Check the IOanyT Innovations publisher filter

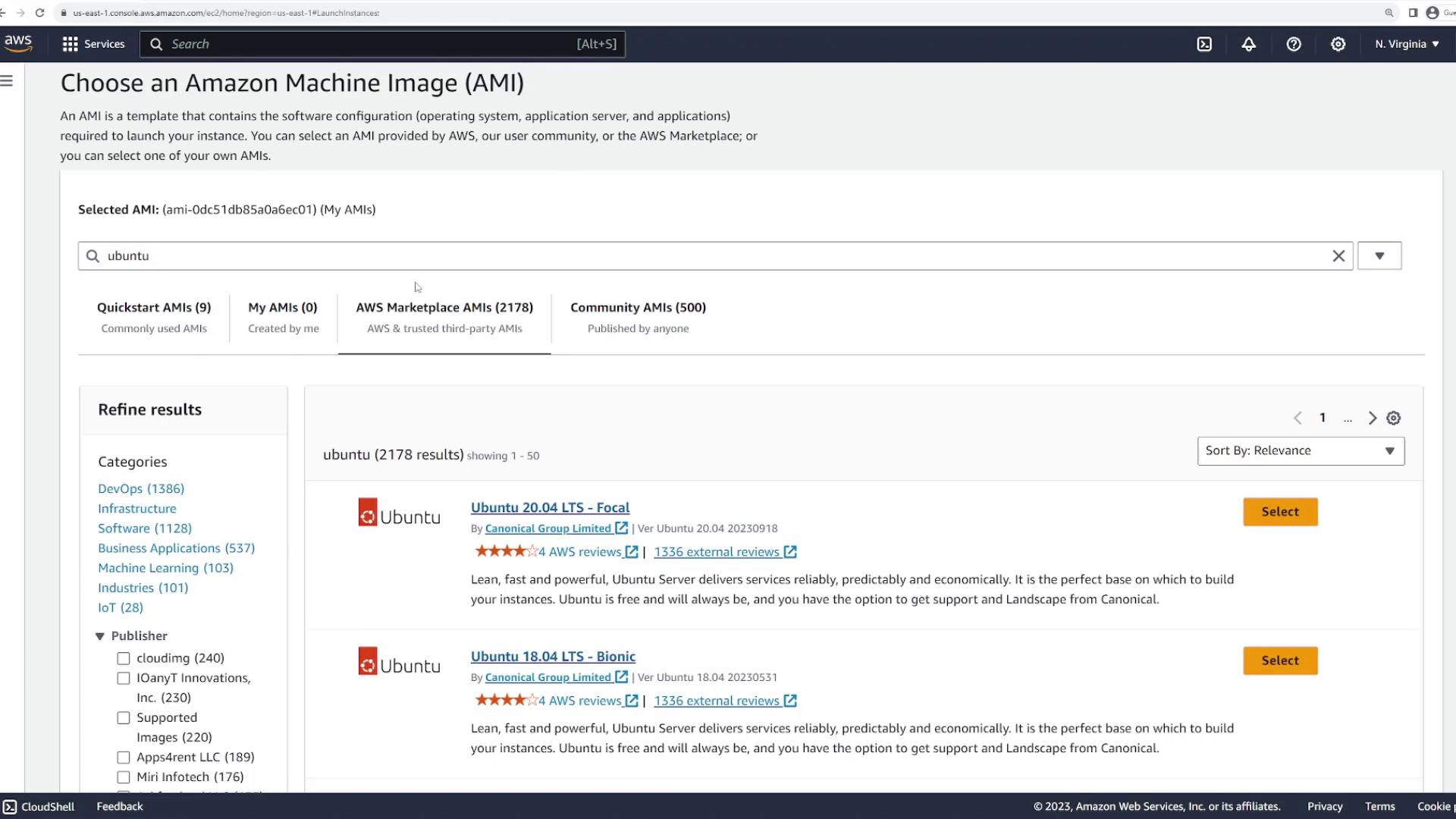pos(124,678)
